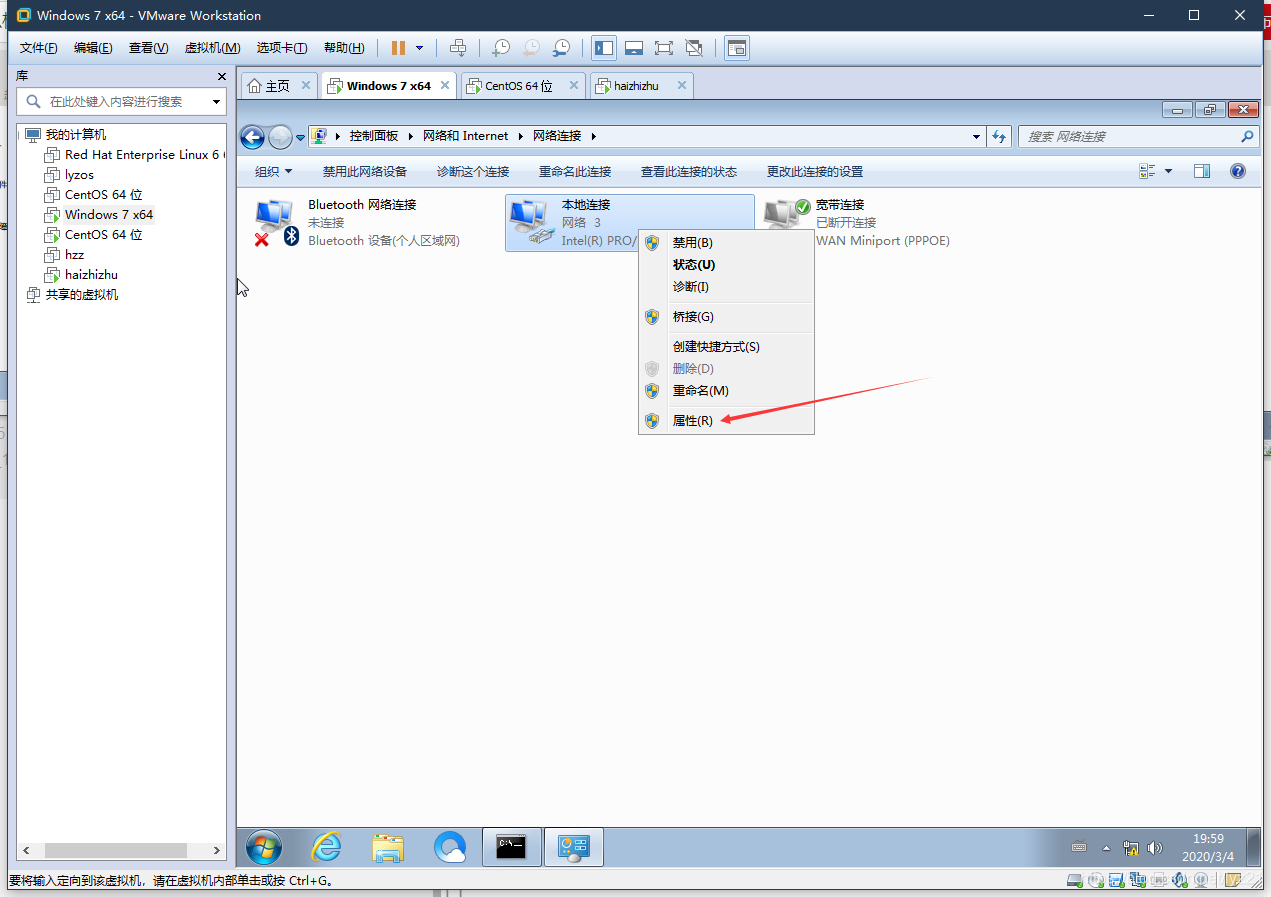The width and height of the screenshot is (1271, 897).
Task: Click the library scrollbar right arrow
Action: coord(218,850)
